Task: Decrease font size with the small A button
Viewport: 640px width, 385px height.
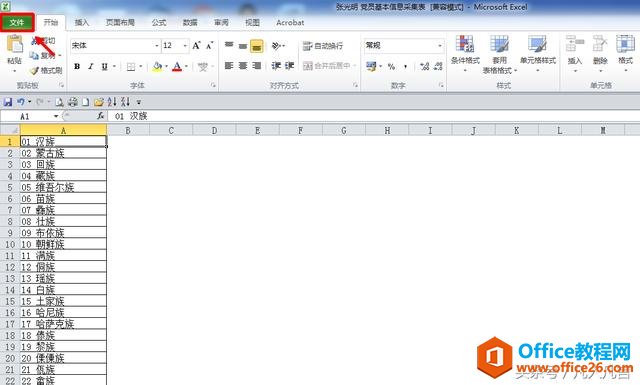Action: pyautogui.click(x=209, y=45)
